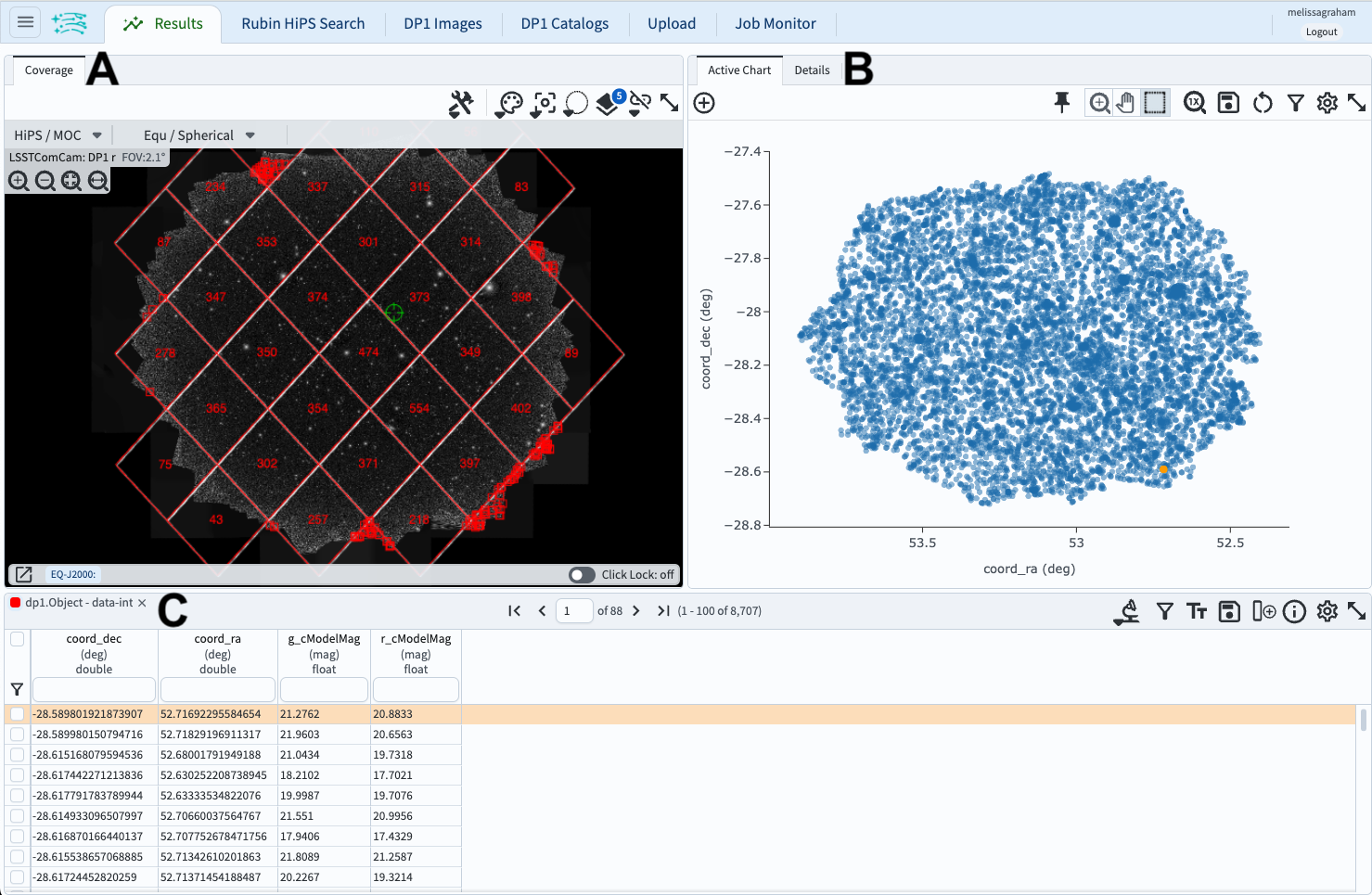Expand the app sidebar with the hamburger menu
The width and height of the screenshot is (1372, 895).
coord(25,22)
